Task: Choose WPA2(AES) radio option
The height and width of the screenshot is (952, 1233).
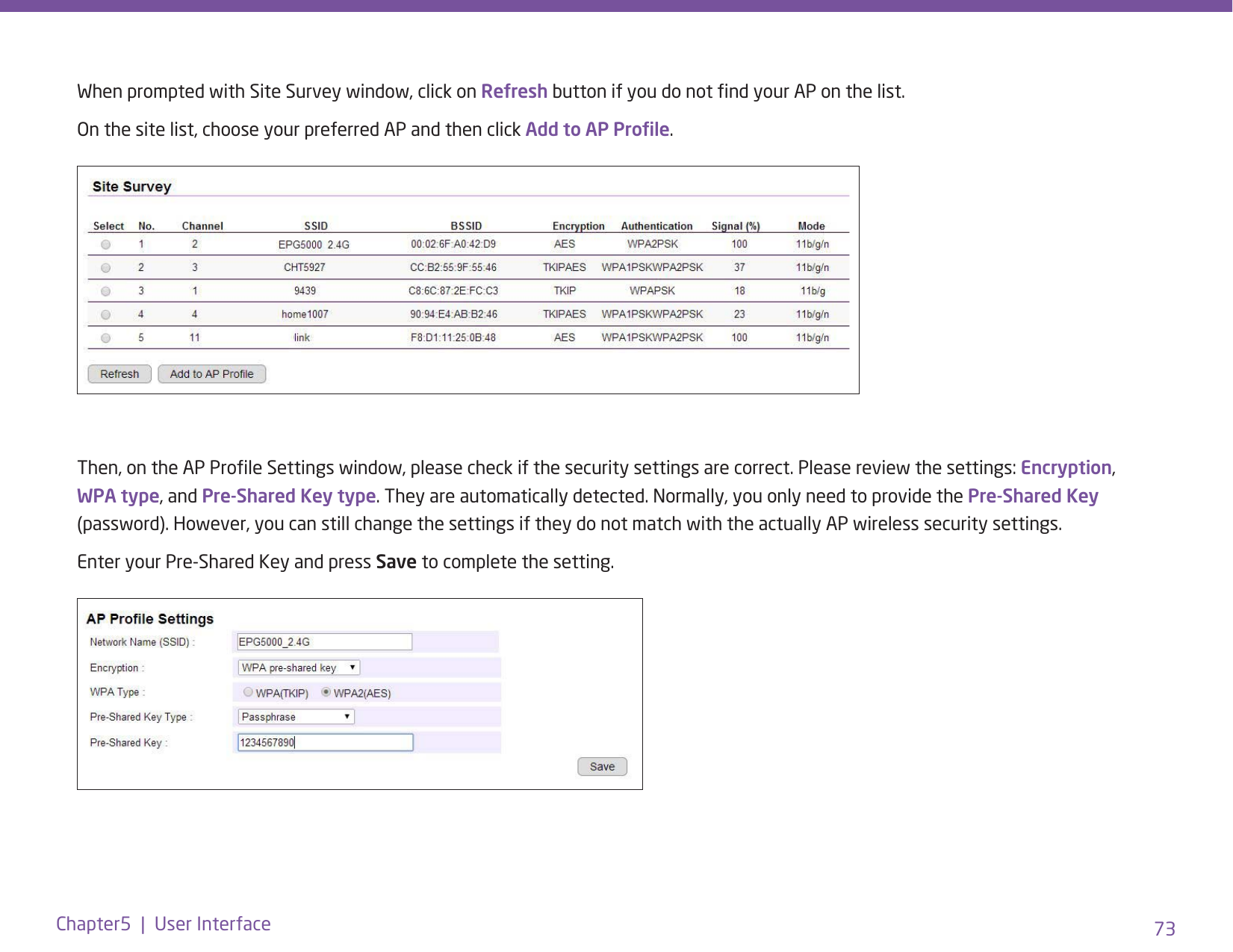Action: click(x=326, y=692)
